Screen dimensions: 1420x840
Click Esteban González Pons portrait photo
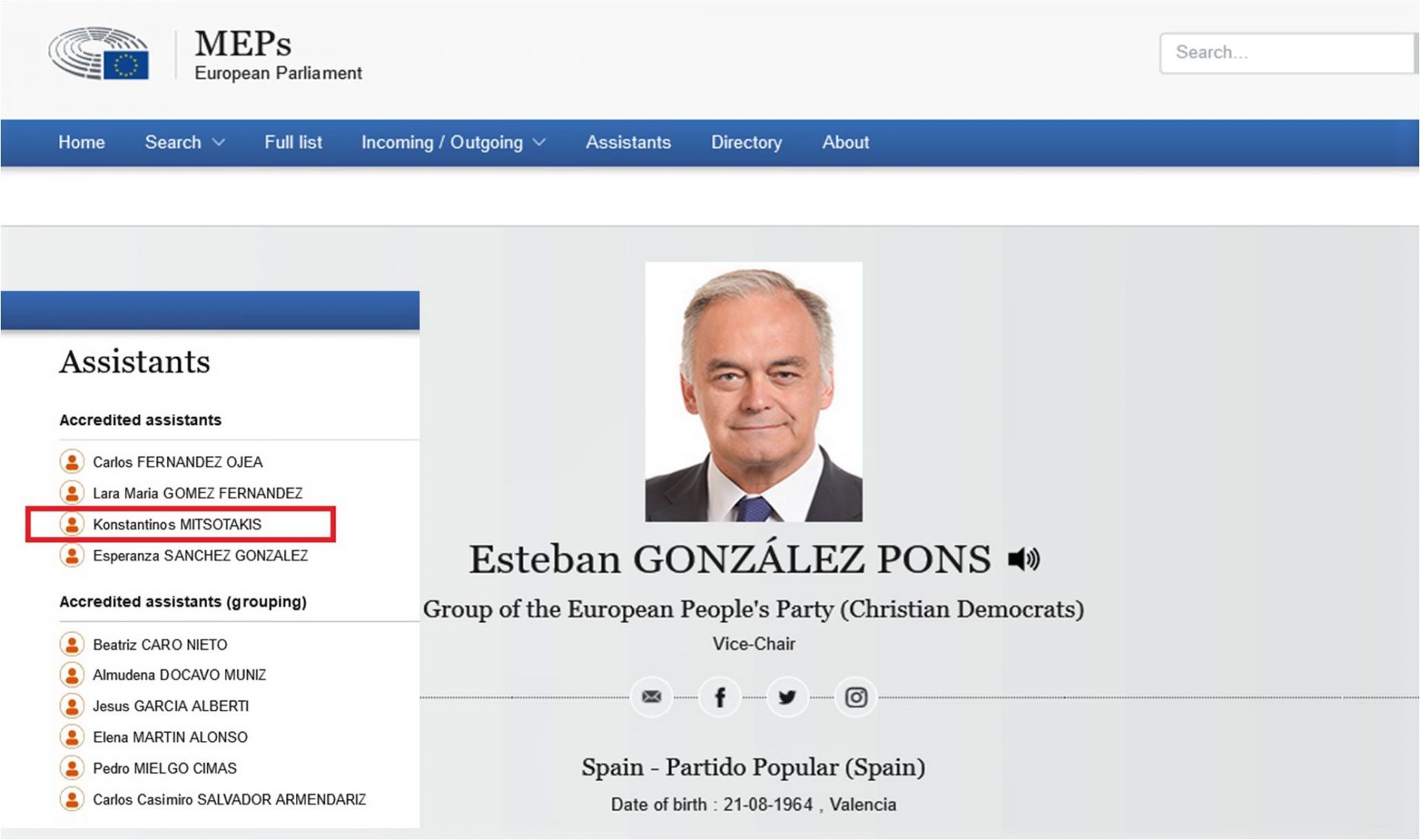(x=753, y=392)
